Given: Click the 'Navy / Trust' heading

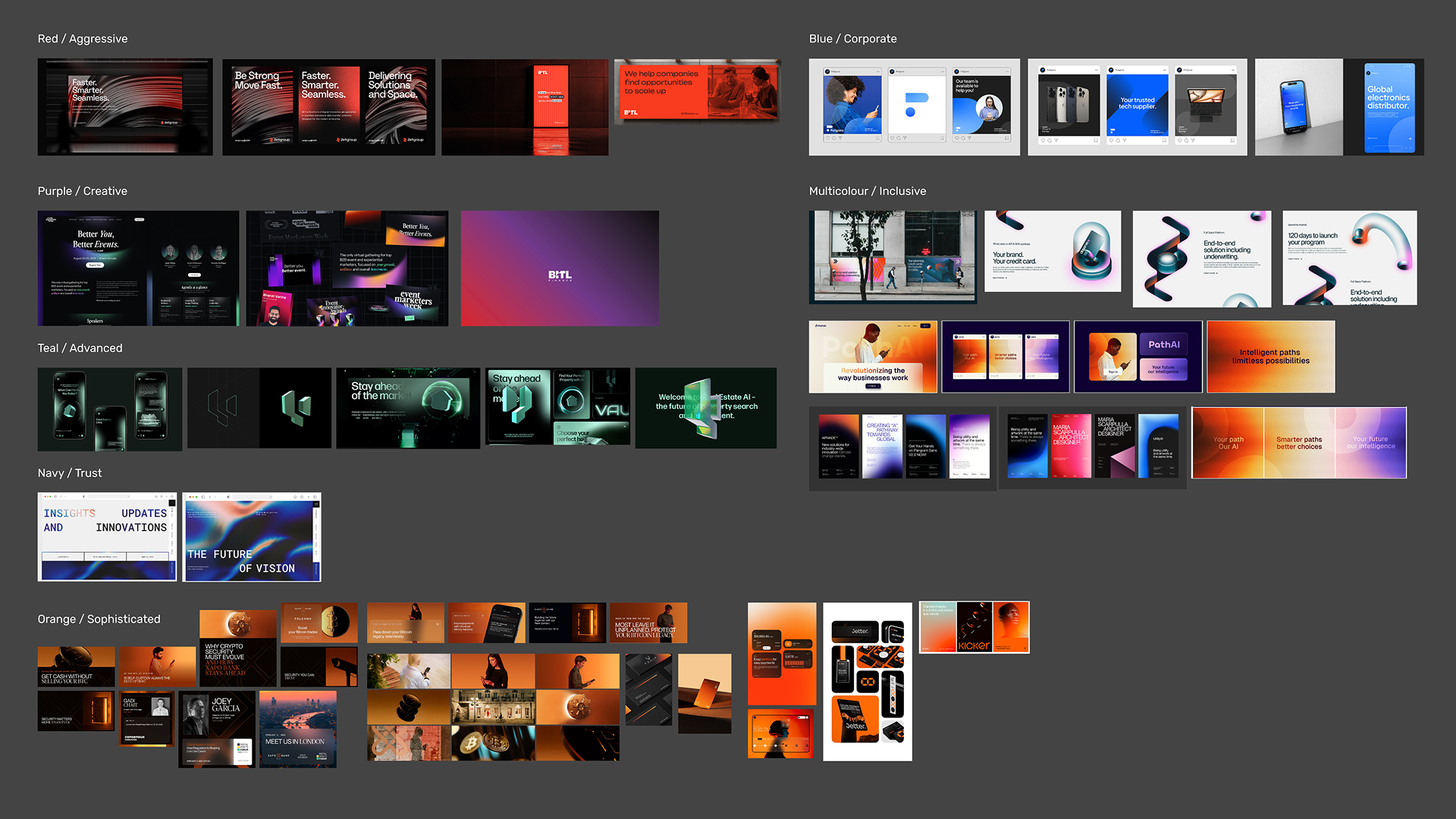Looking at the screenshot, I should (70, 473).
